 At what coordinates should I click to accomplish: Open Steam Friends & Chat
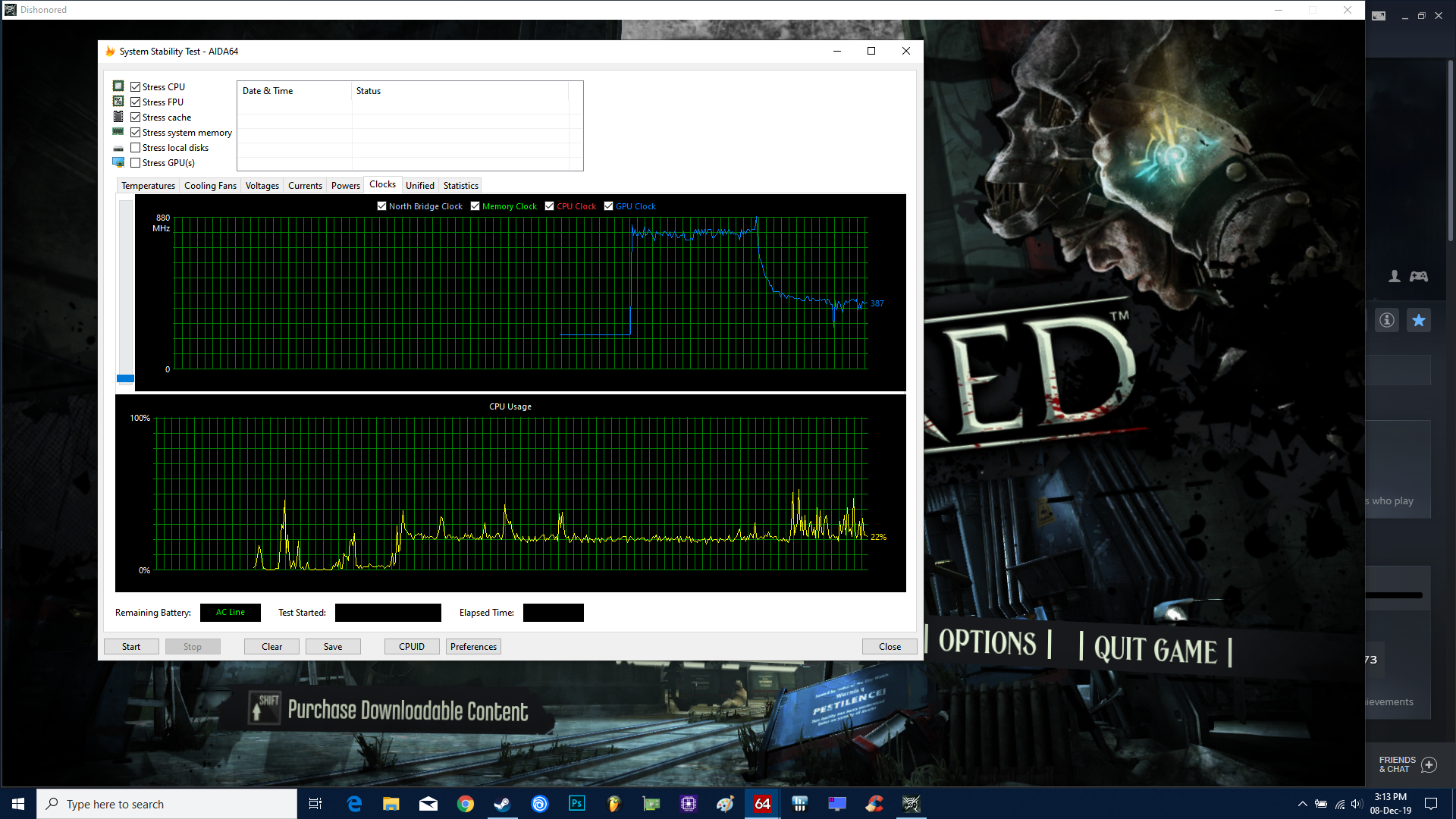coord(1407,764)
